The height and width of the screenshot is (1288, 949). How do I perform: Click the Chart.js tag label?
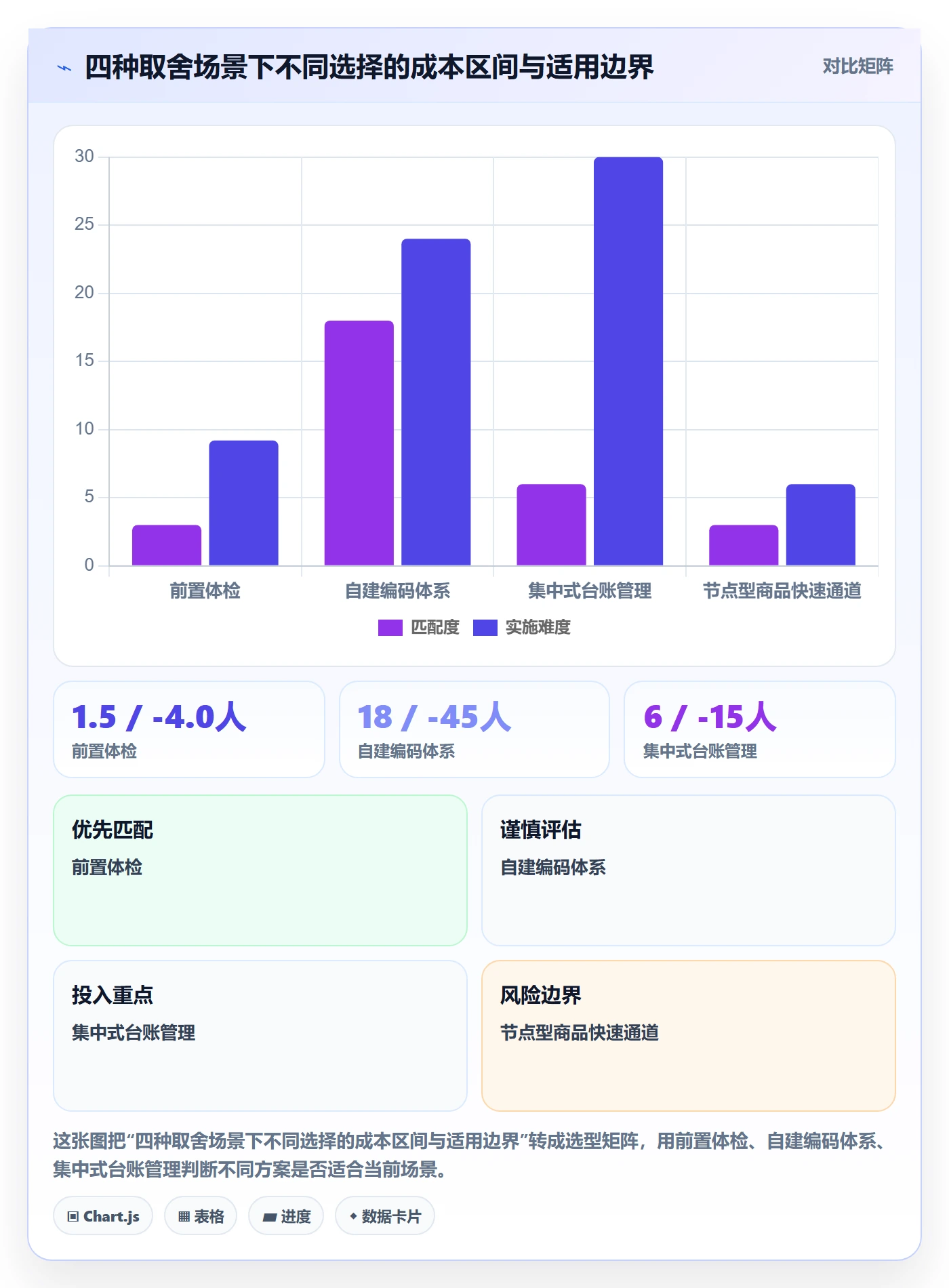[x=112, y=1217]
